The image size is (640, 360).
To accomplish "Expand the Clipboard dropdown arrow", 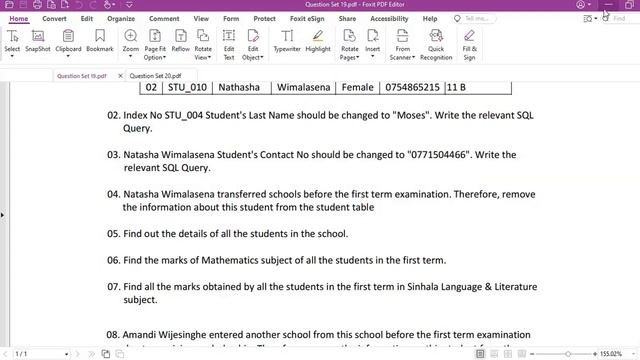I will point(68,56).
